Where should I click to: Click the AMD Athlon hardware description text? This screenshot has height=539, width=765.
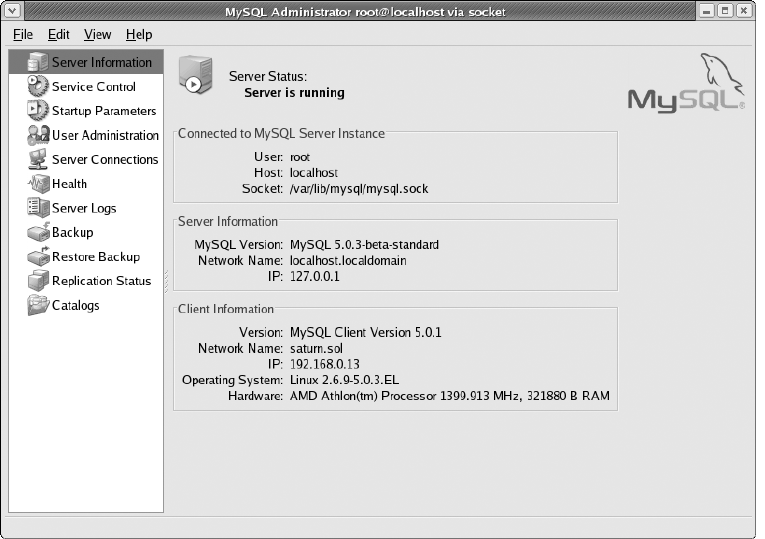pyautogui.click(x=450, y=396)
